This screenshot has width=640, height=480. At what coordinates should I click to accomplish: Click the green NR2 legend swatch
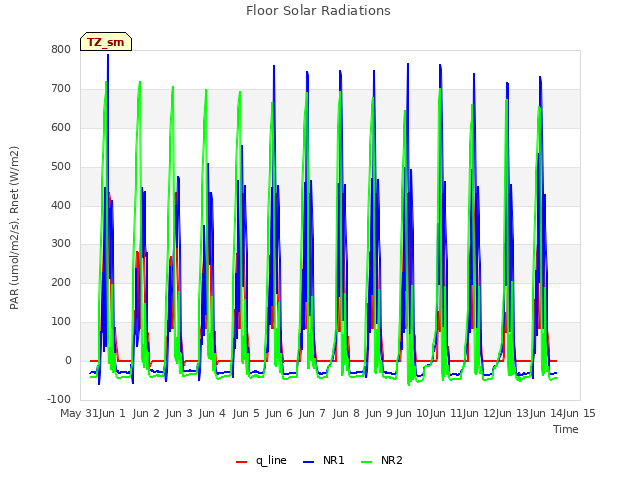[x=367, y=462]
